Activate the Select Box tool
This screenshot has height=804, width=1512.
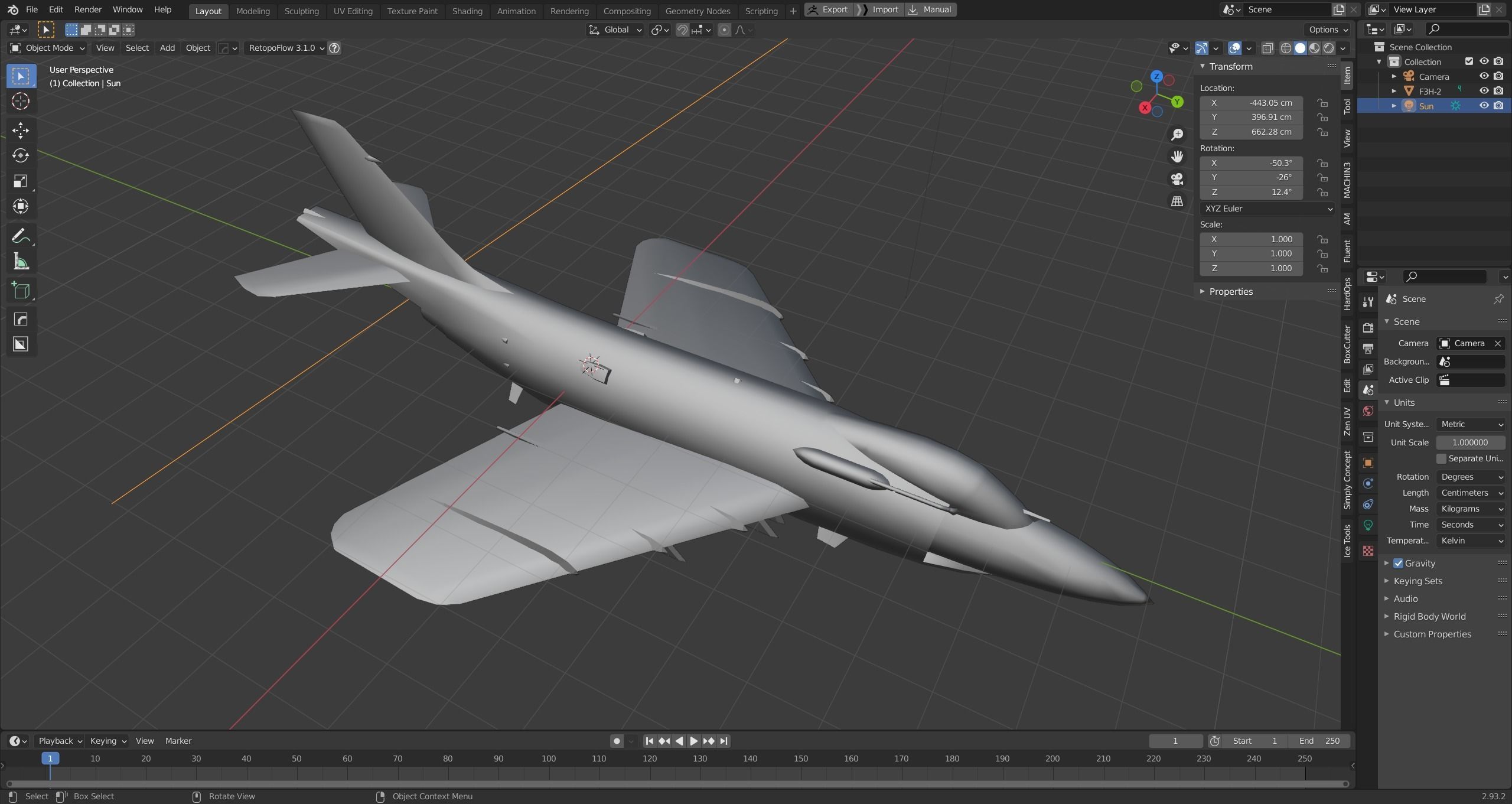(21, 76)
